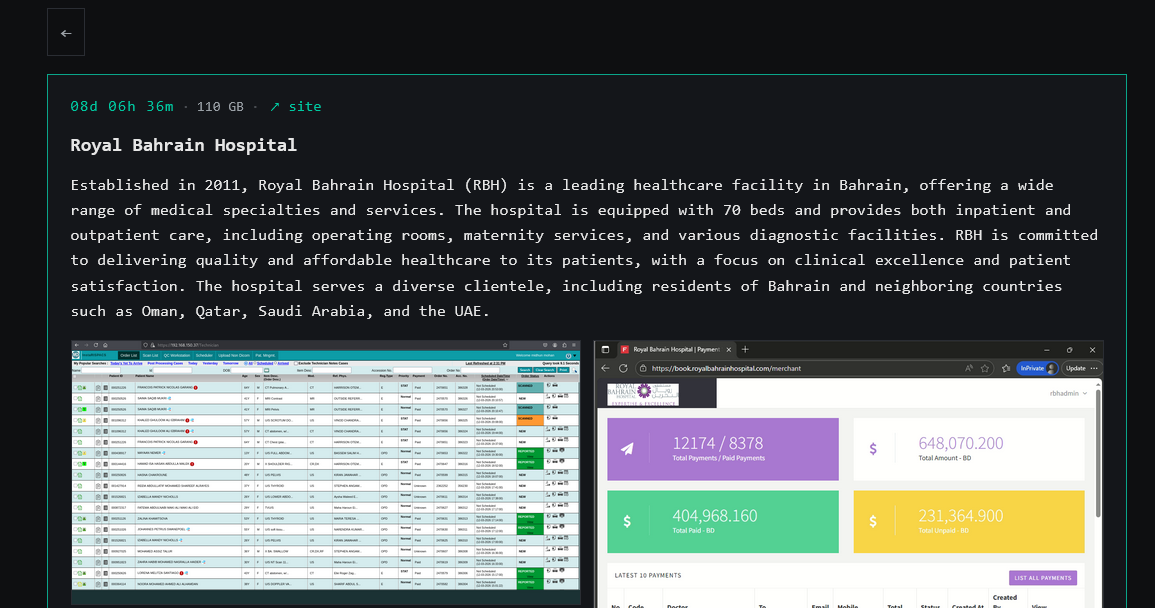Open the site link beside 110 GB
Screen dimensions: 1155x608
[x=295, y=106]
